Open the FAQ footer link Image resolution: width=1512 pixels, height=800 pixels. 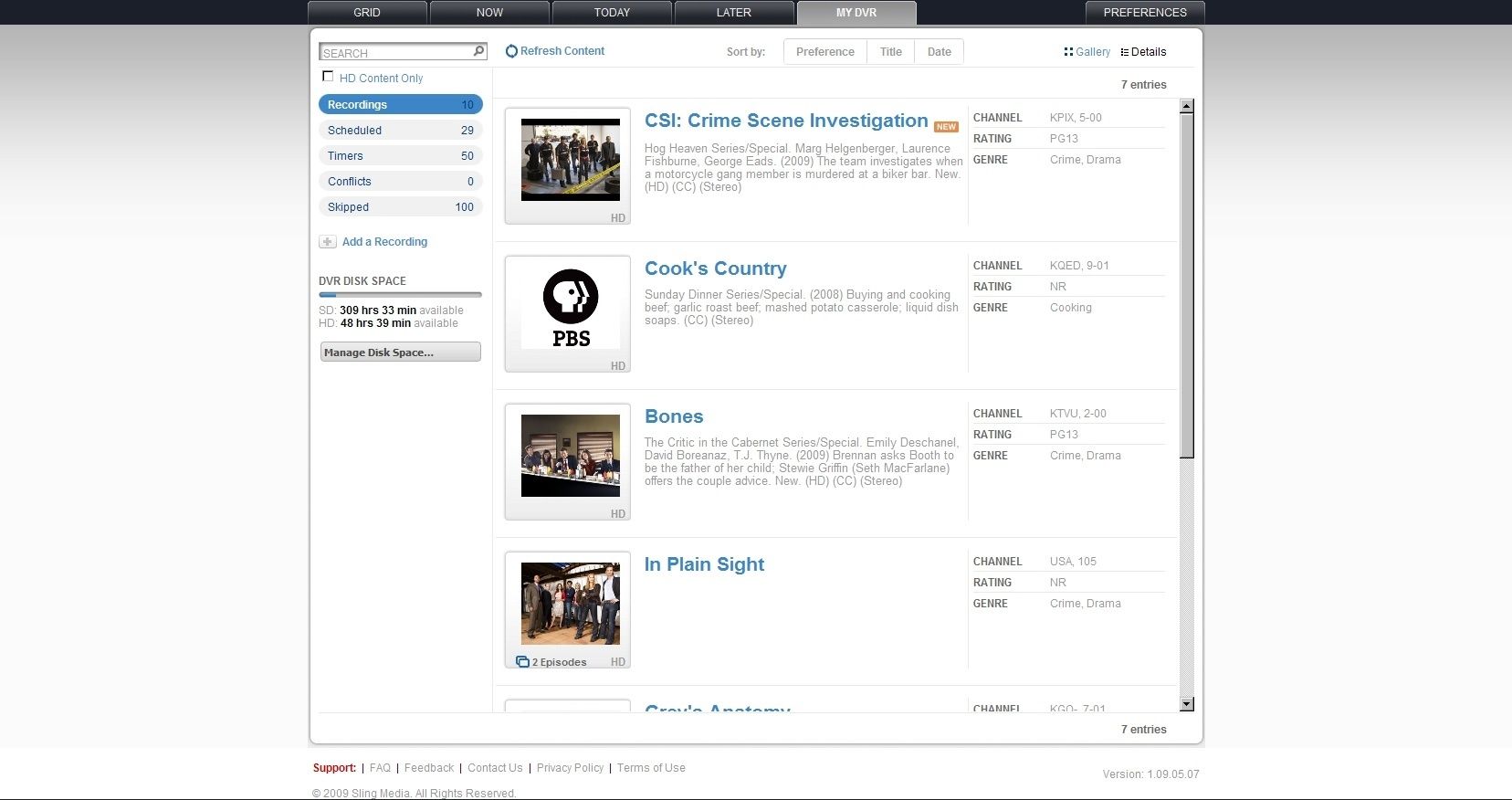click(380, 768)
